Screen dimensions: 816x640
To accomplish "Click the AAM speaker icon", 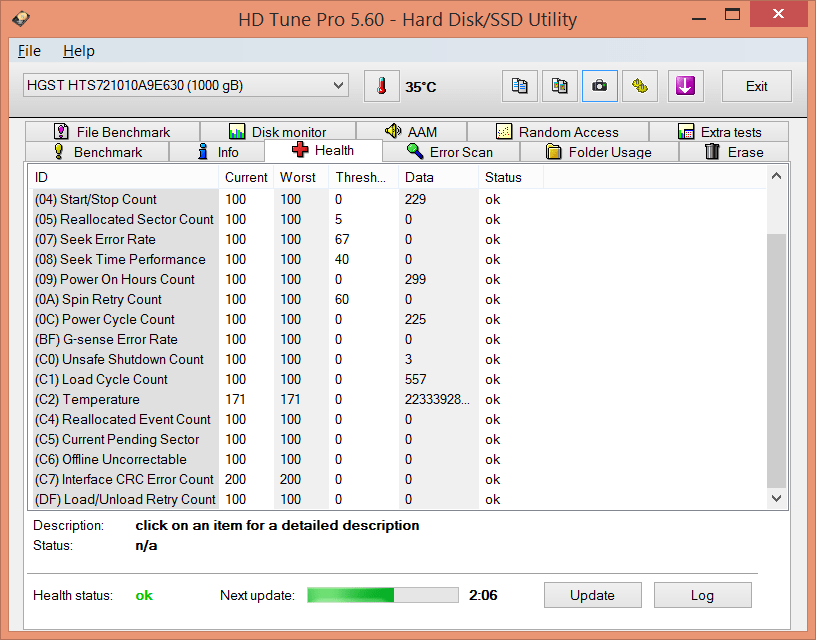I will [x=393, y=131].
